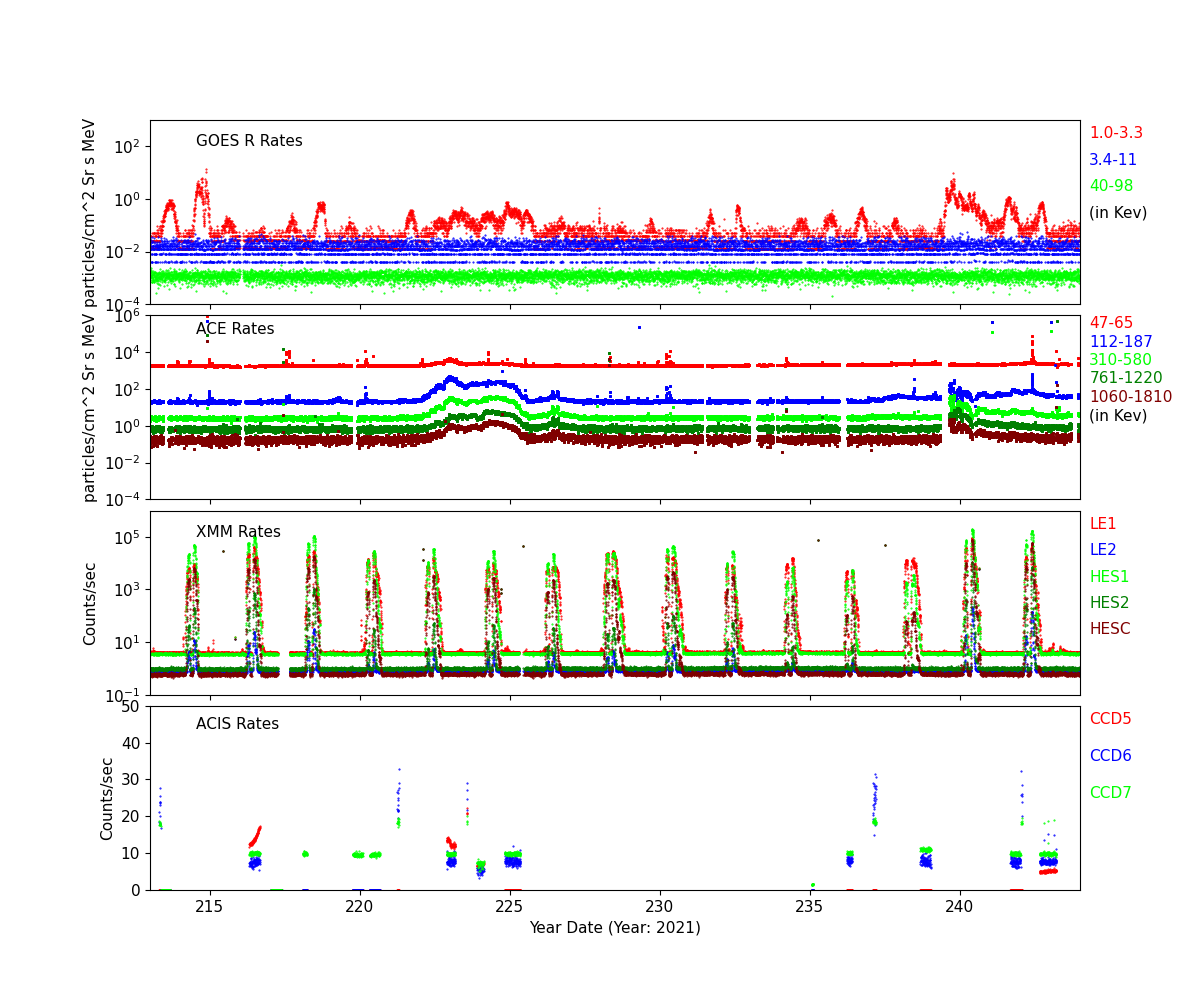Select the red CCD5 legend label

1110,719
